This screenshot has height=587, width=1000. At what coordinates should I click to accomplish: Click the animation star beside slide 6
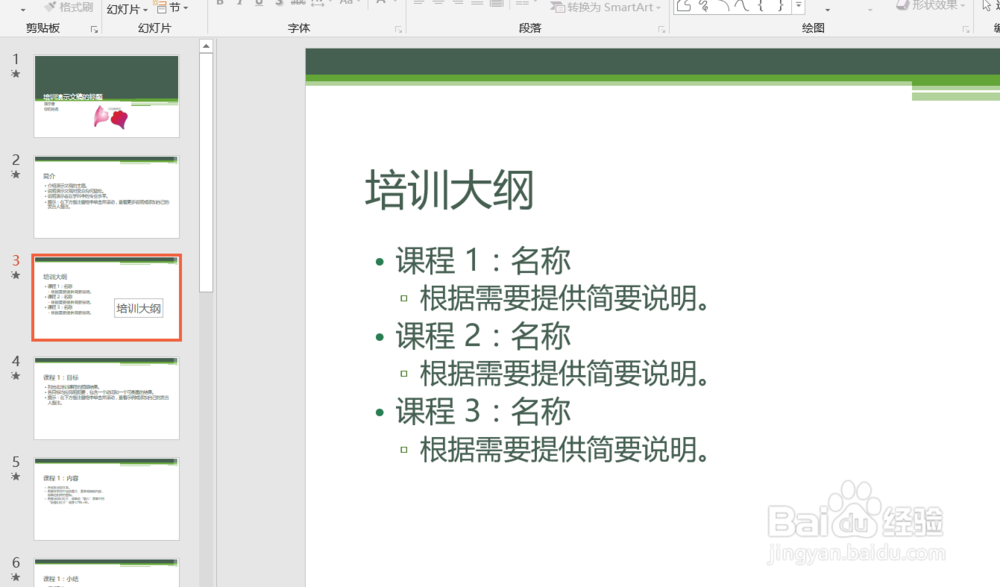[16, 577]
